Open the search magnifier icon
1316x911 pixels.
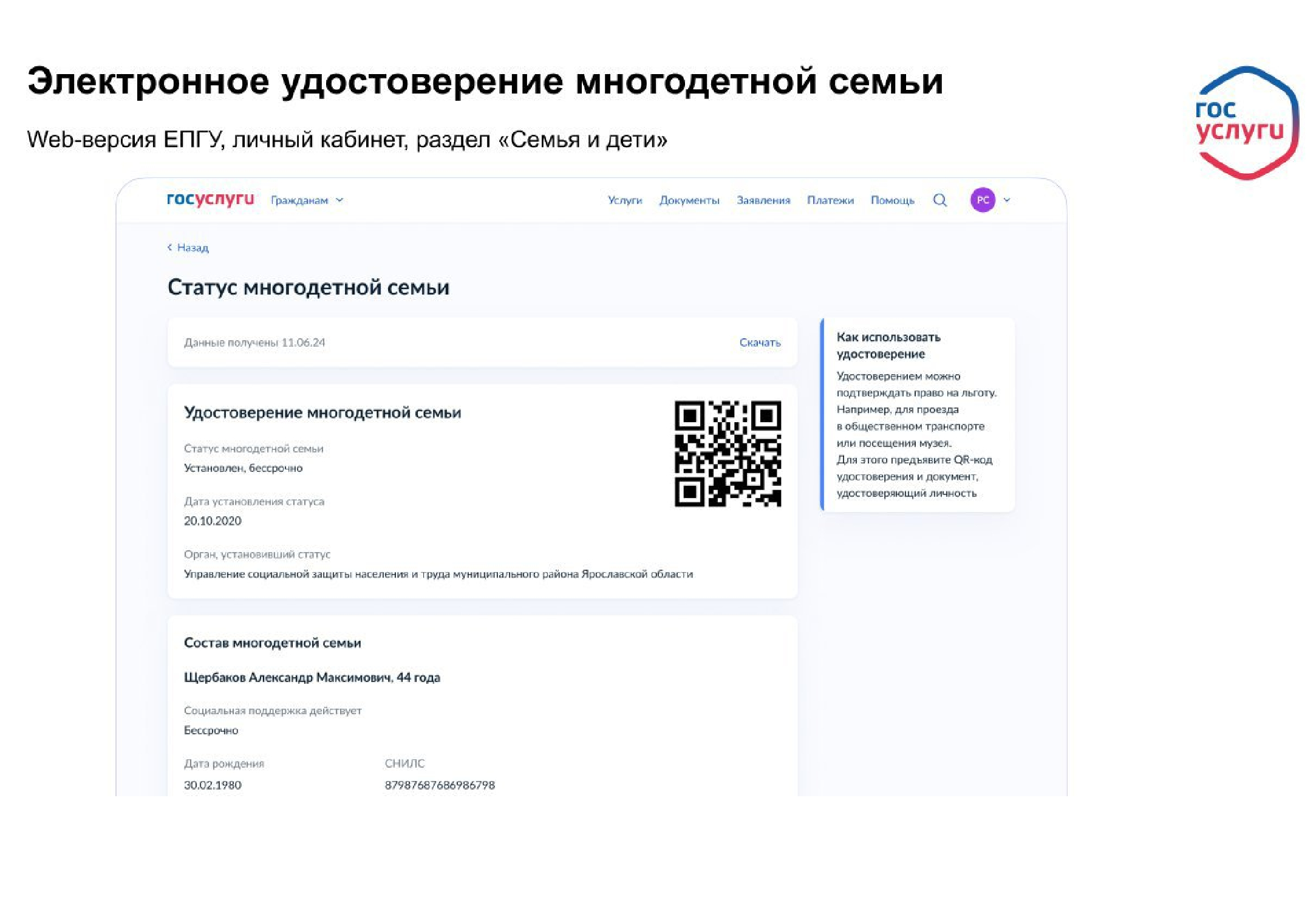[939, 200]
